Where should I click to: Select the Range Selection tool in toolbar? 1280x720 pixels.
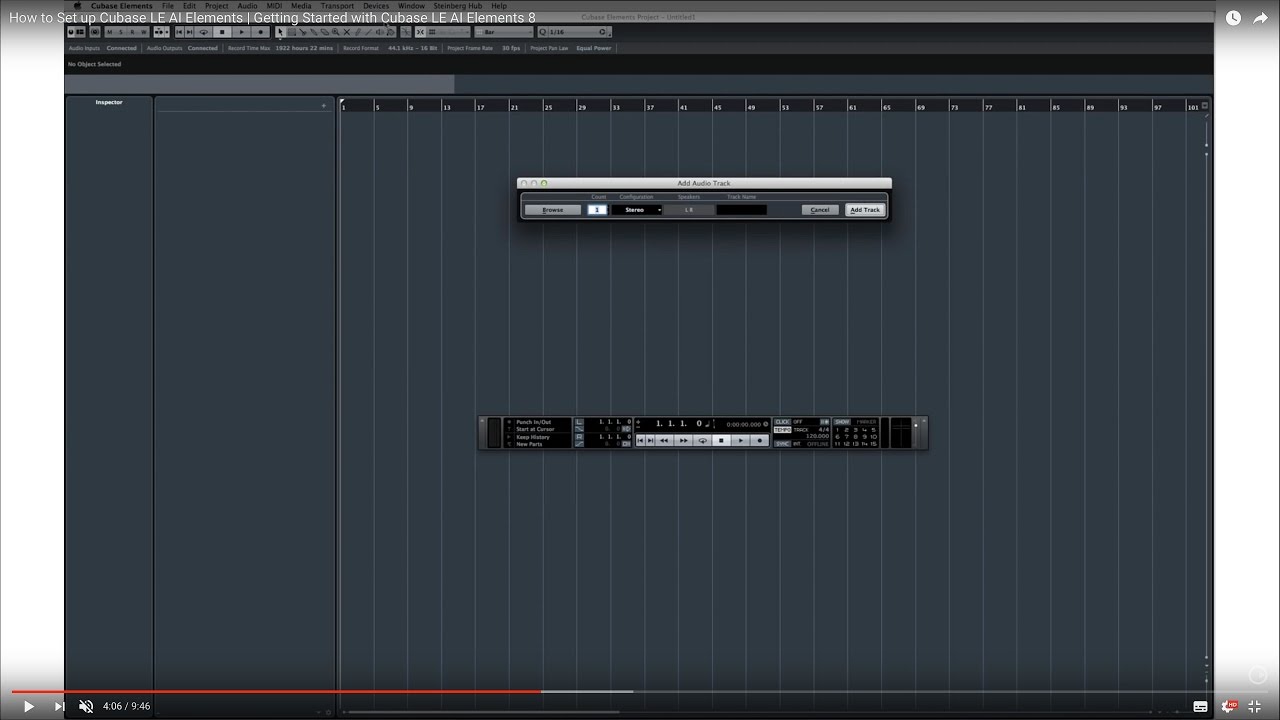pyautogui.click(x=291, y=32)
